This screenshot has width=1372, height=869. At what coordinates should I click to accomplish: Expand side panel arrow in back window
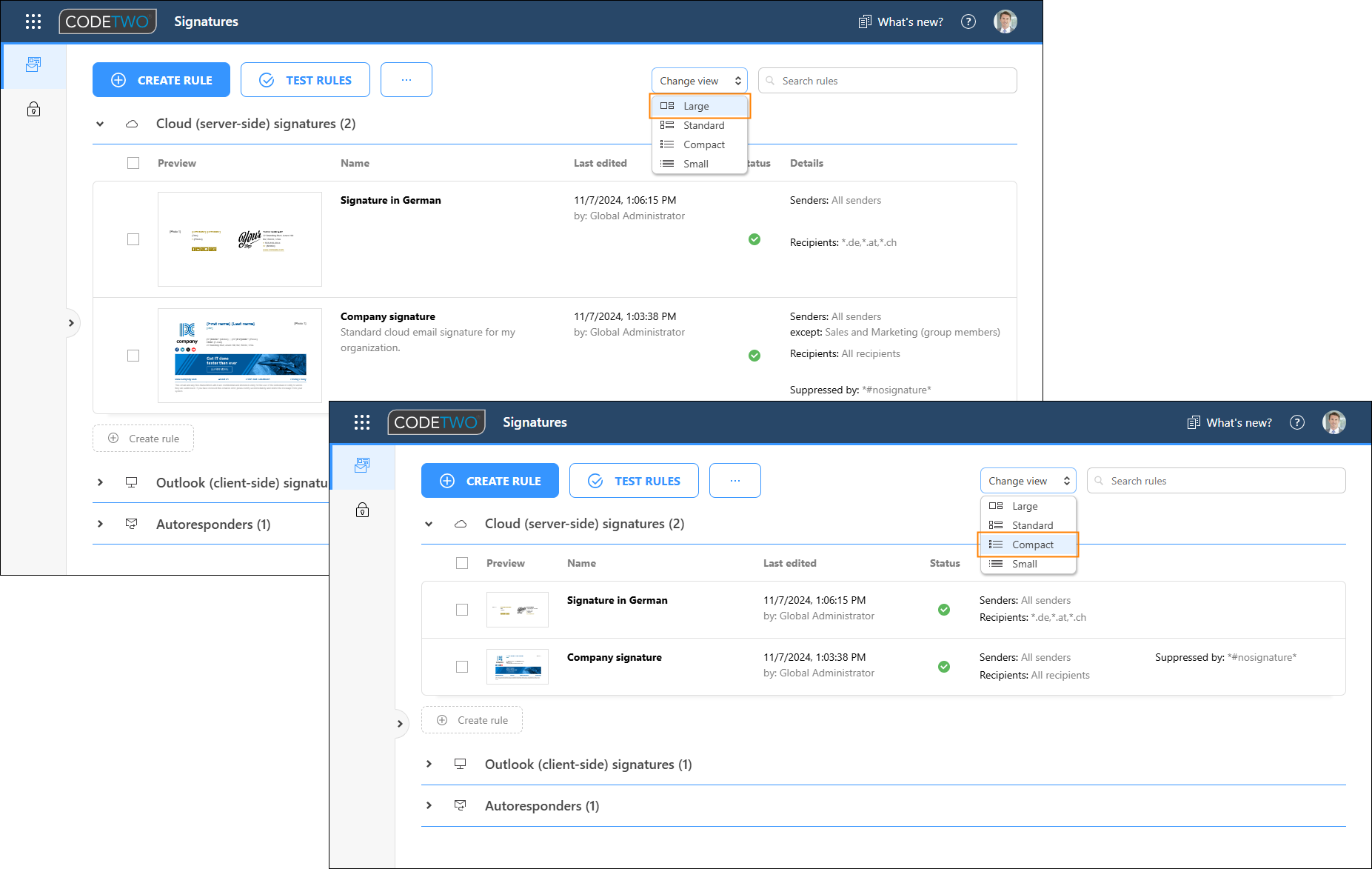(x=71, y=323)
